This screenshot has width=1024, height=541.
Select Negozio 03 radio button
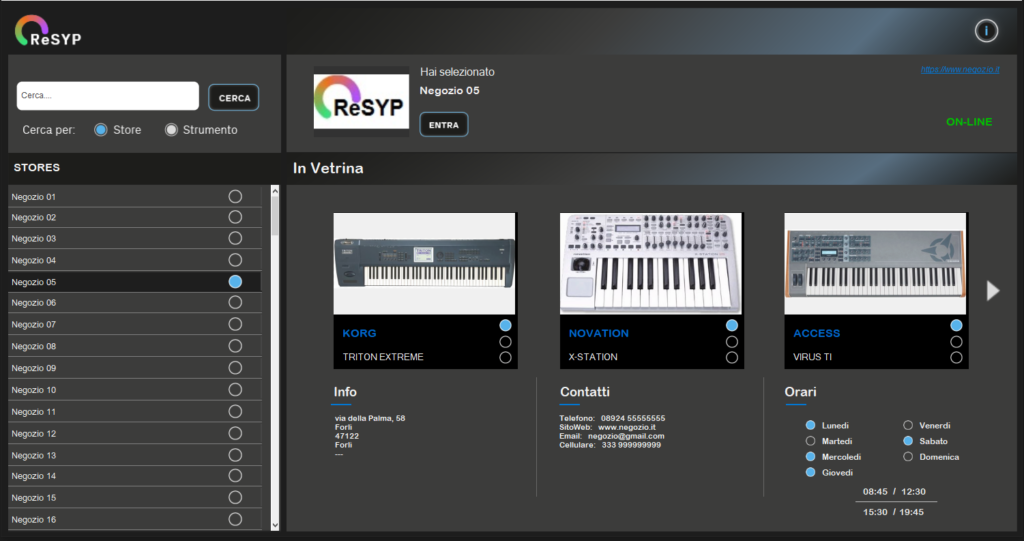(235, 238)
